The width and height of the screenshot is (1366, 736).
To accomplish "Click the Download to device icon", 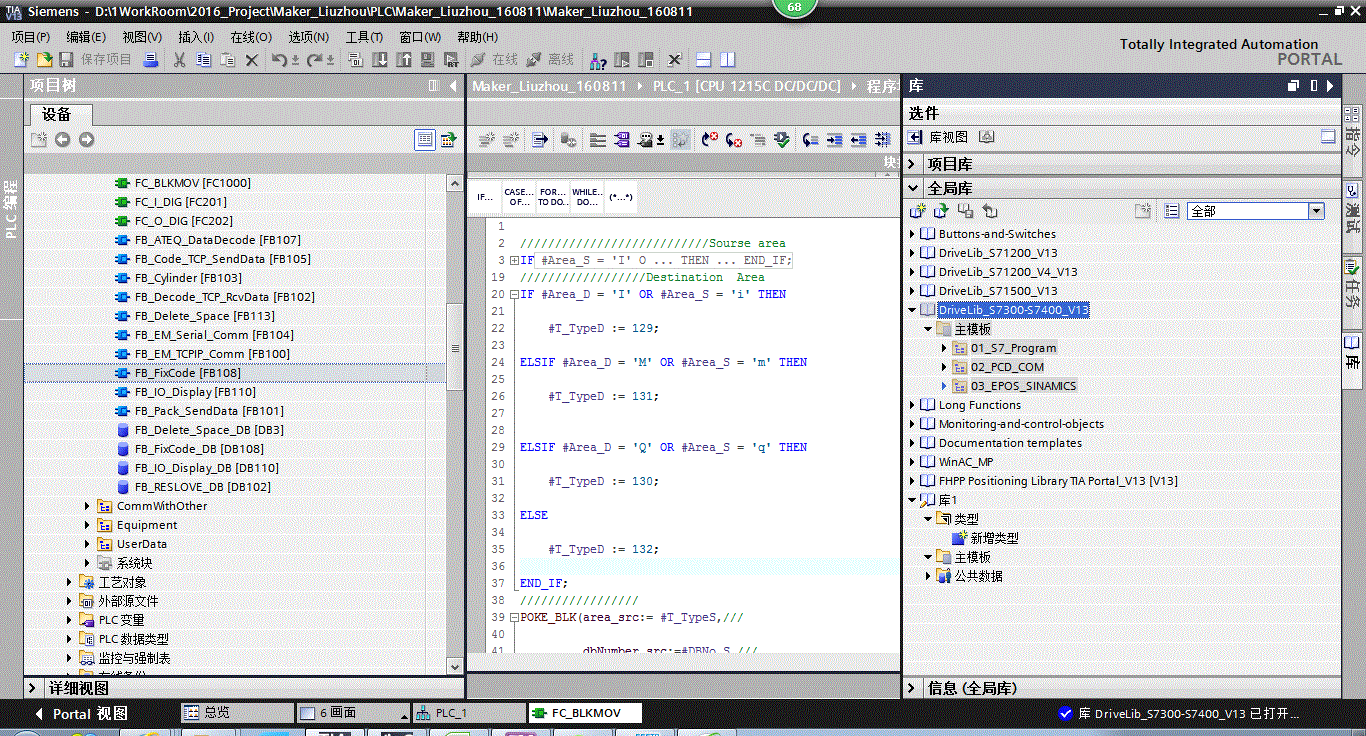I will [380, 60].
